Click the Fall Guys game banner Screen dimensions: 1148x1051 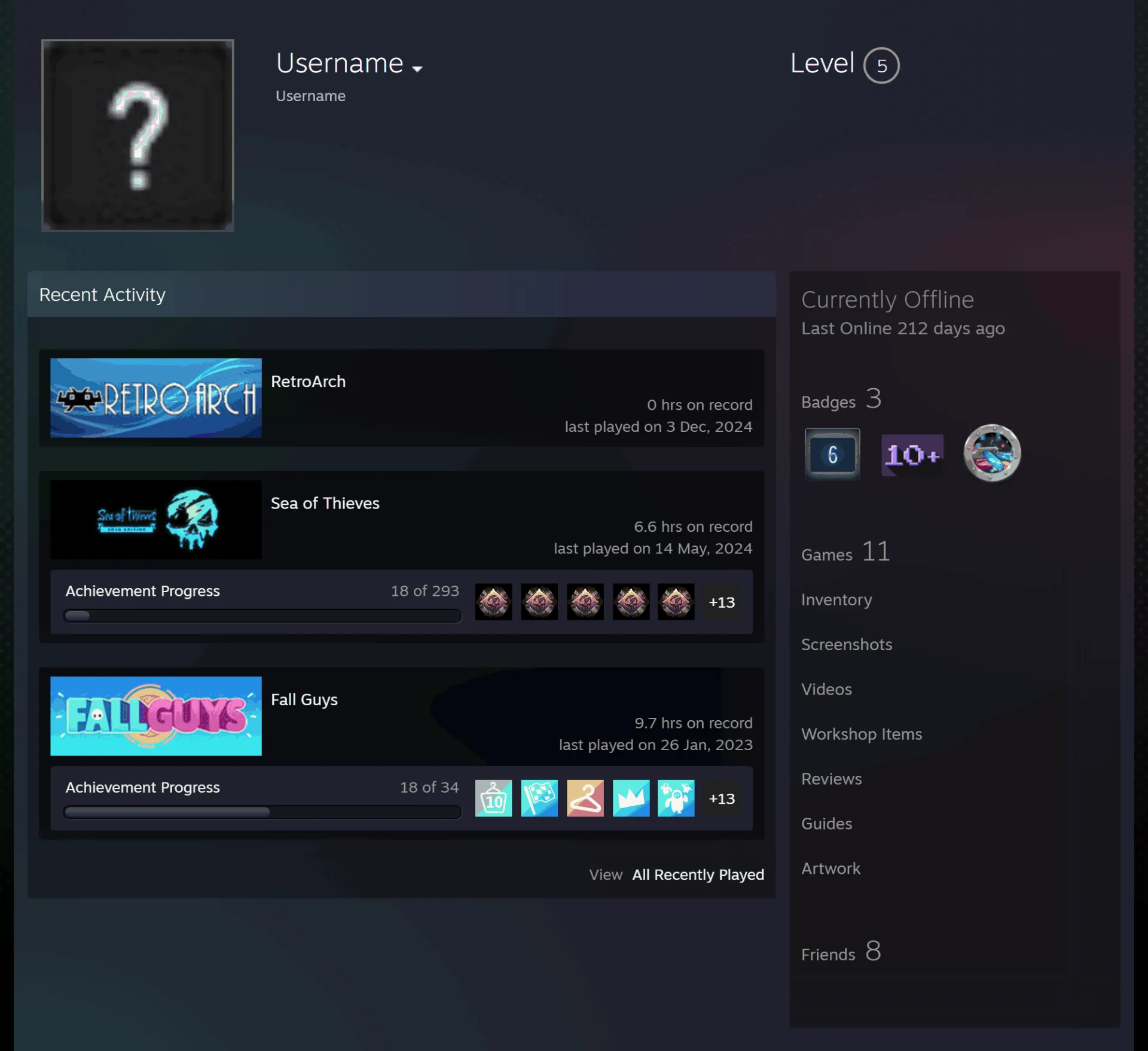click(156, 716)
